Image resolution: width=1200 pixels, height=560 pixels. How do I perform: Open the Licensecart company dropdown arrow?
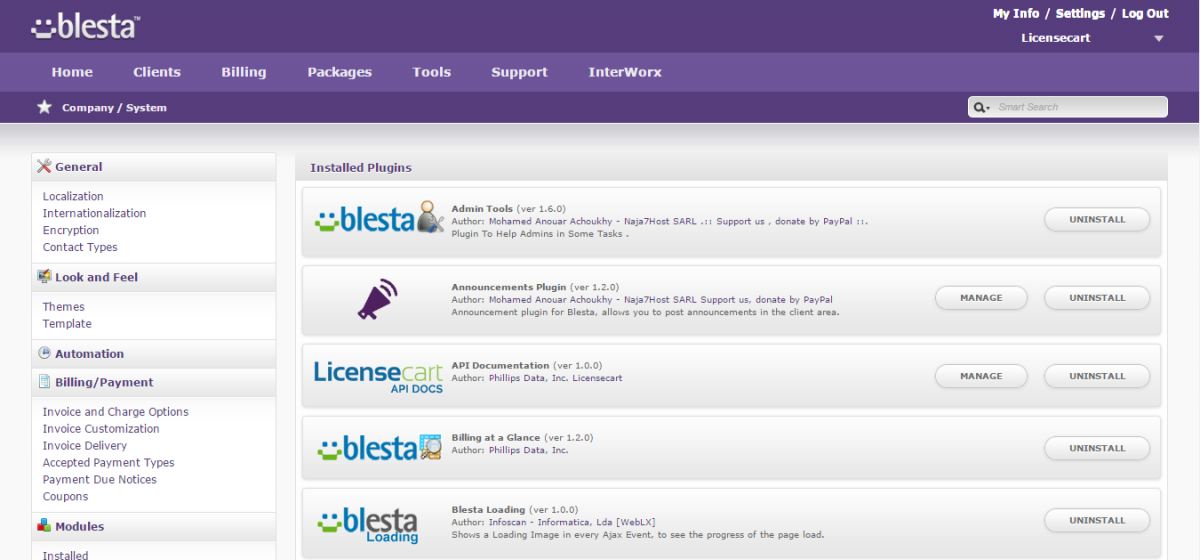pyautogui.click(x=1159, y=39)
